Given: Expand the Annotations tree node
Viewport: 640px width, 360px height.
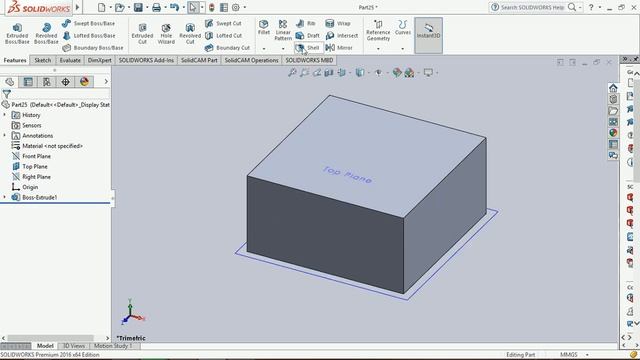Looking at the screenshot, I should tap(4, 136).
